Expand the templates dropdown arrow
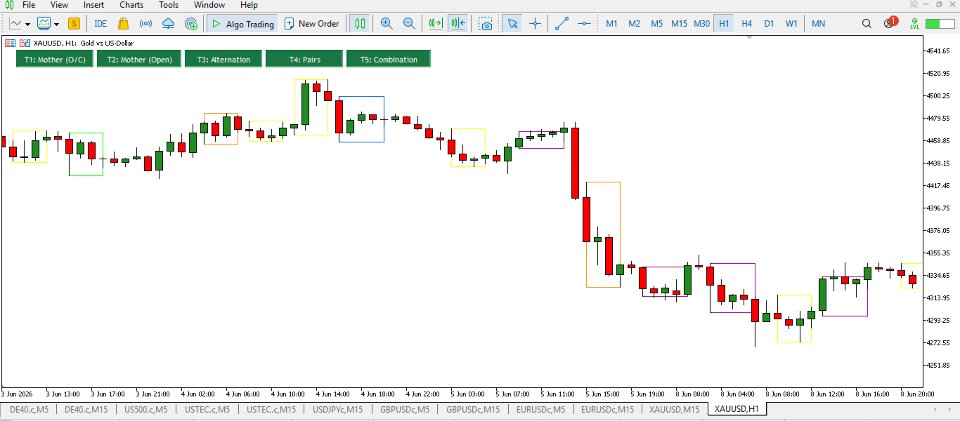This screenshot has height=421, width=960. click(56, 24)
